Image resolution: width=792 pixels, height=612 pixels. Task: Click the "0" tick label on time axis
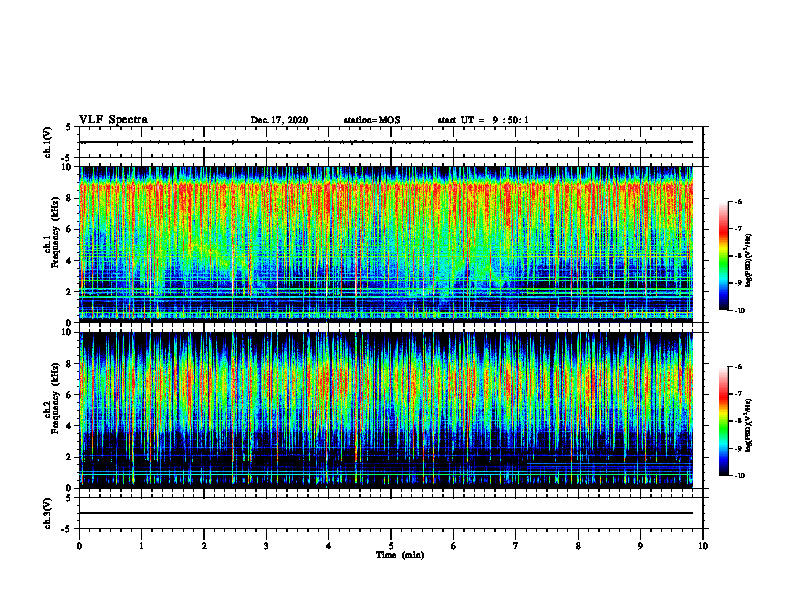79,546
